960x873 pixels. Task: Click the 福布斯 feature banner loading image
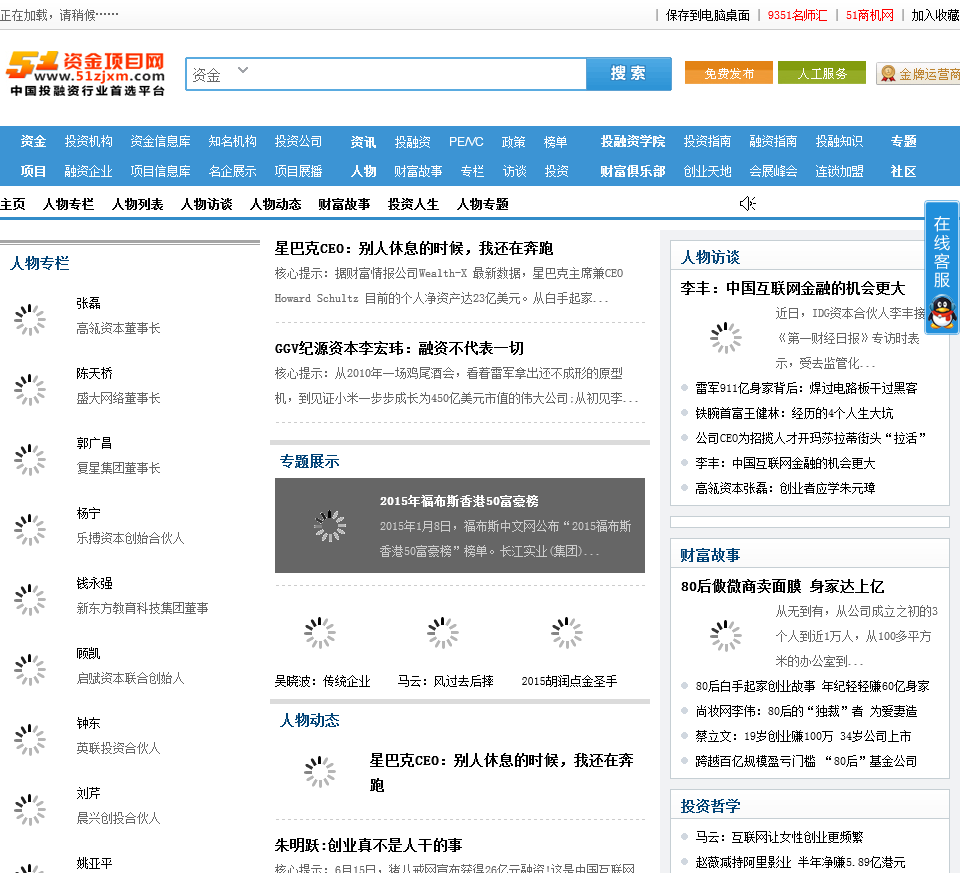click(330, 525)
